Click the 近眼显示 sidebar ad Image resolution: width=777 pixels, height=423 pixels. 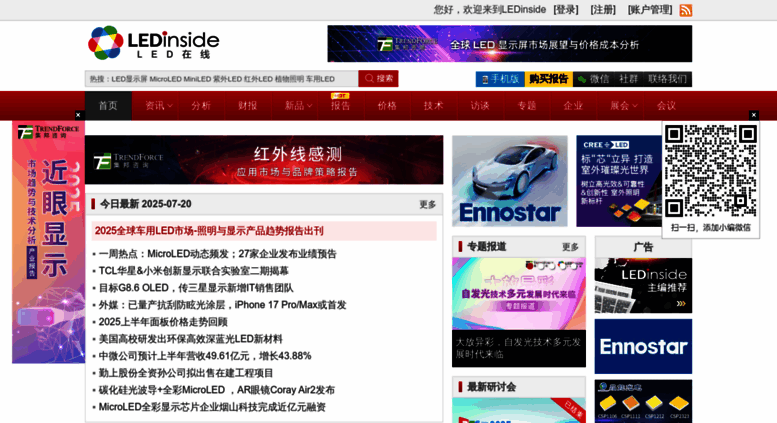[49, 242]
